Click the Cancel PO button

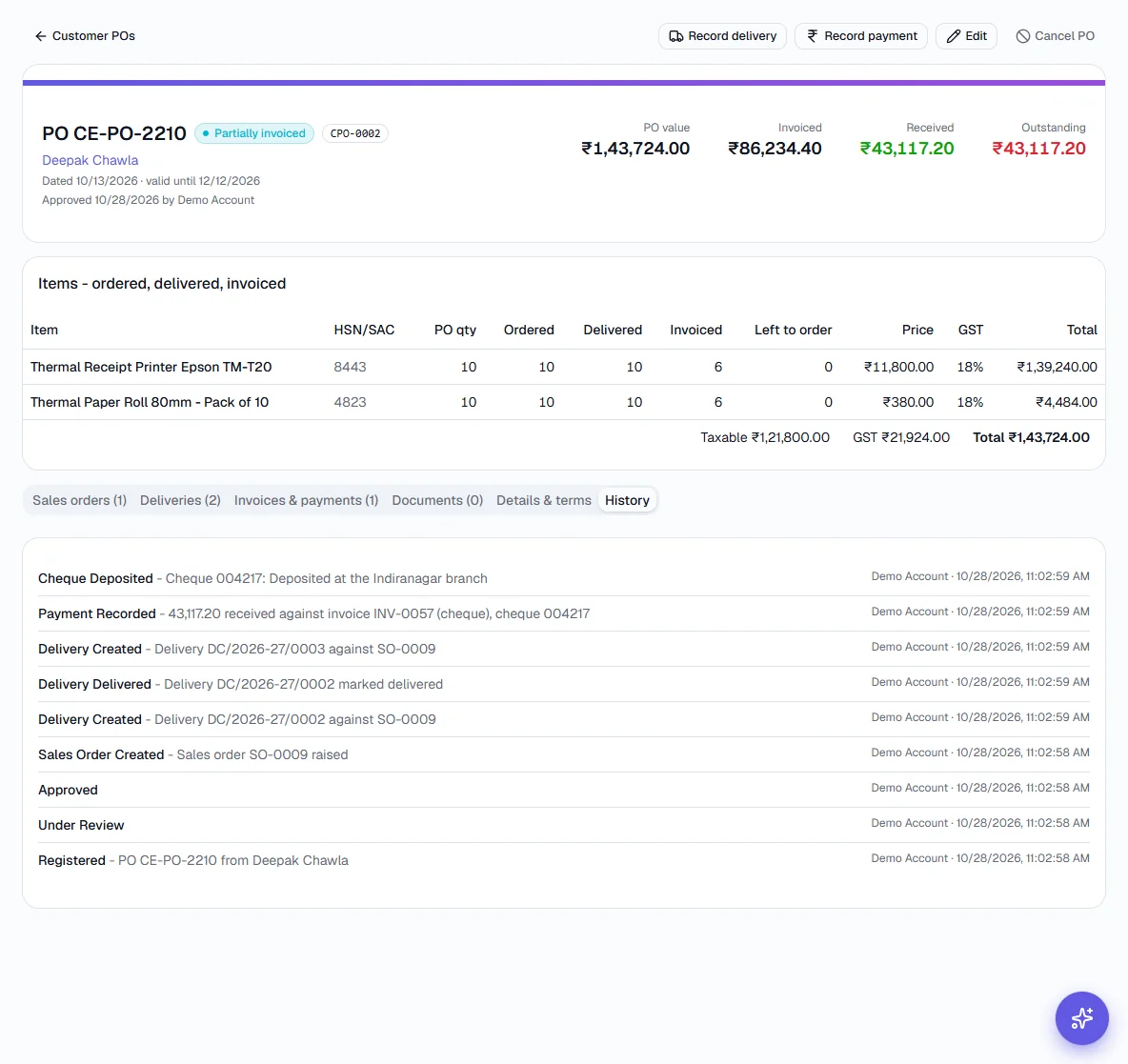(x=1055, y=36)
